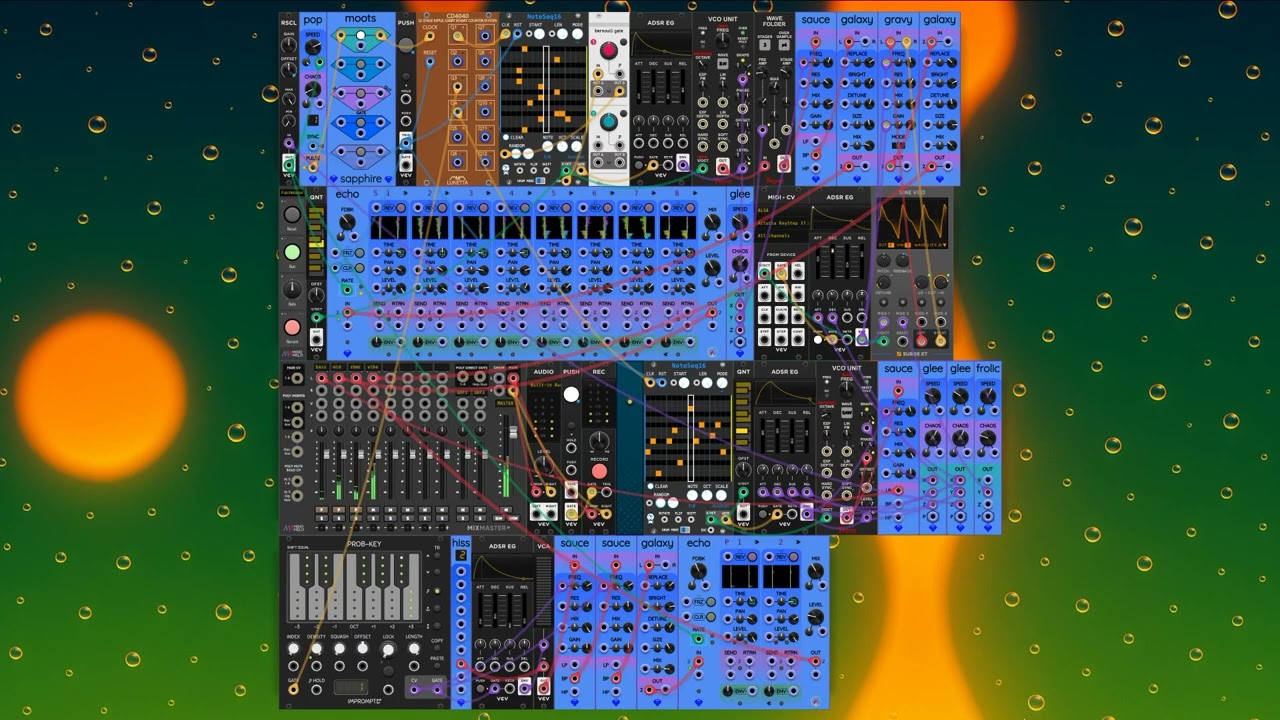Screen dimensions: 1280x720
Task: Click the Rate knob on PatchMaster
Action: click(292, 290)
